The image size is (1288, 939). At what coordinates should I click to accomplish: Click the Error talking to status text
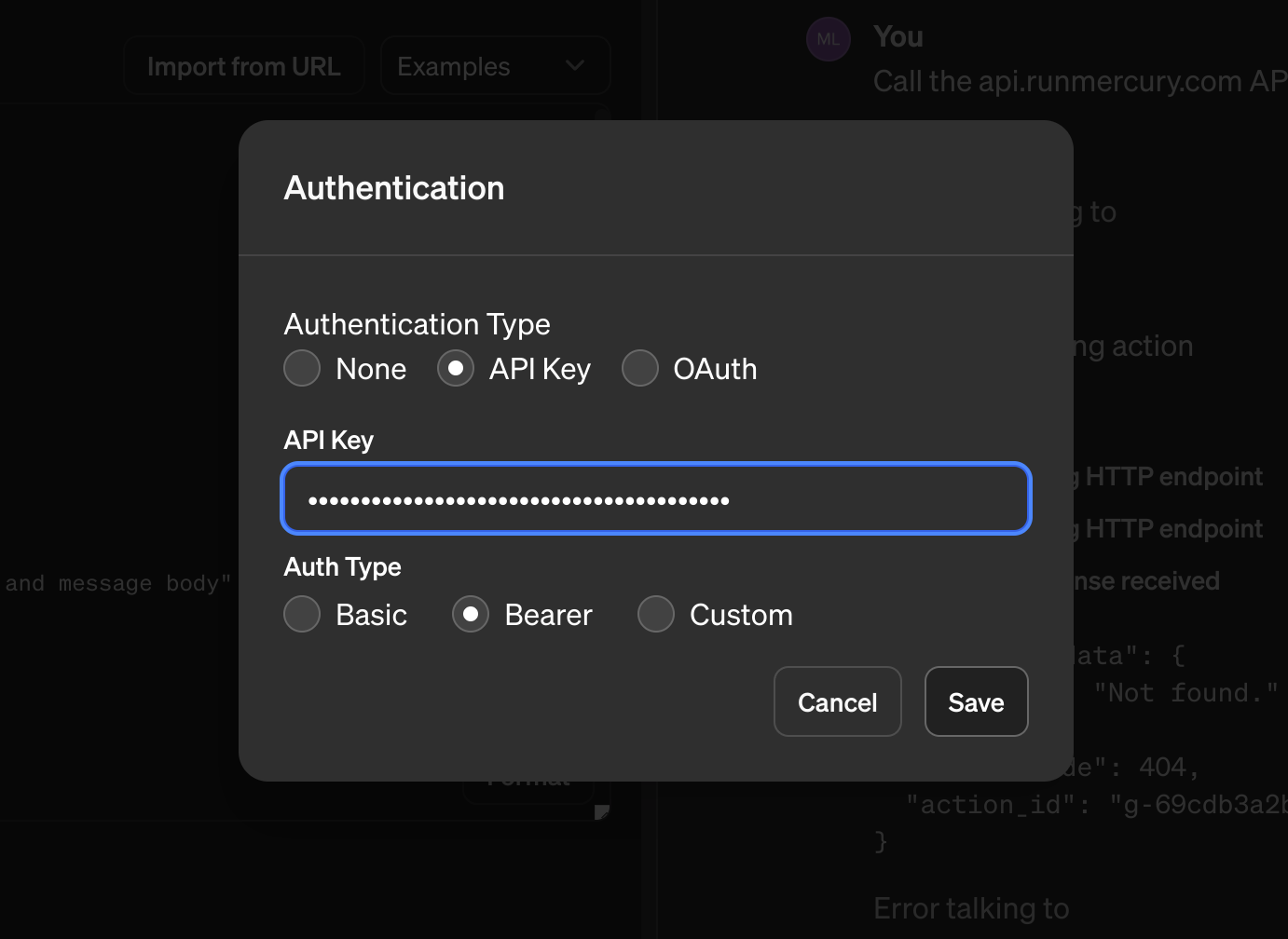(x=971, y=907)
